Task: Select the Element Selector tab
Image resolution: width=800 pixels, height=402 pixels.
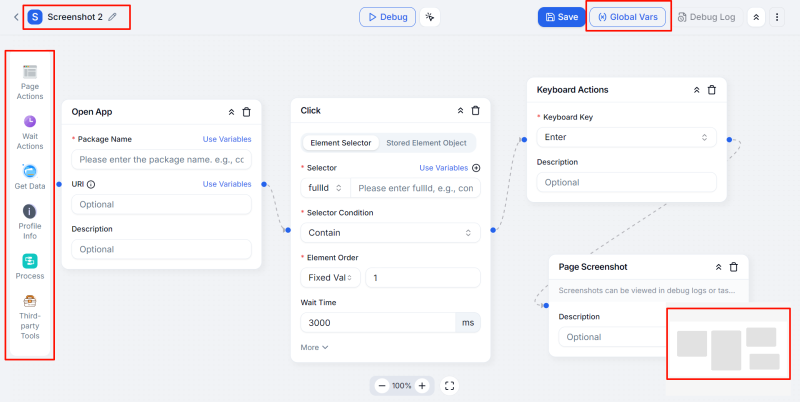Action: [339, 143]
